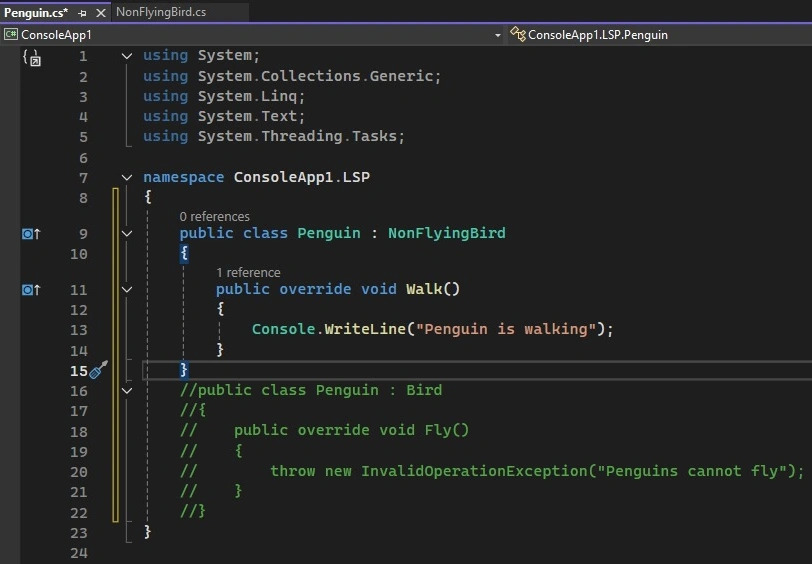Click the ConsoleApp1 C# project icon
This screenshot has height=564, width=812.
(10, 35)
